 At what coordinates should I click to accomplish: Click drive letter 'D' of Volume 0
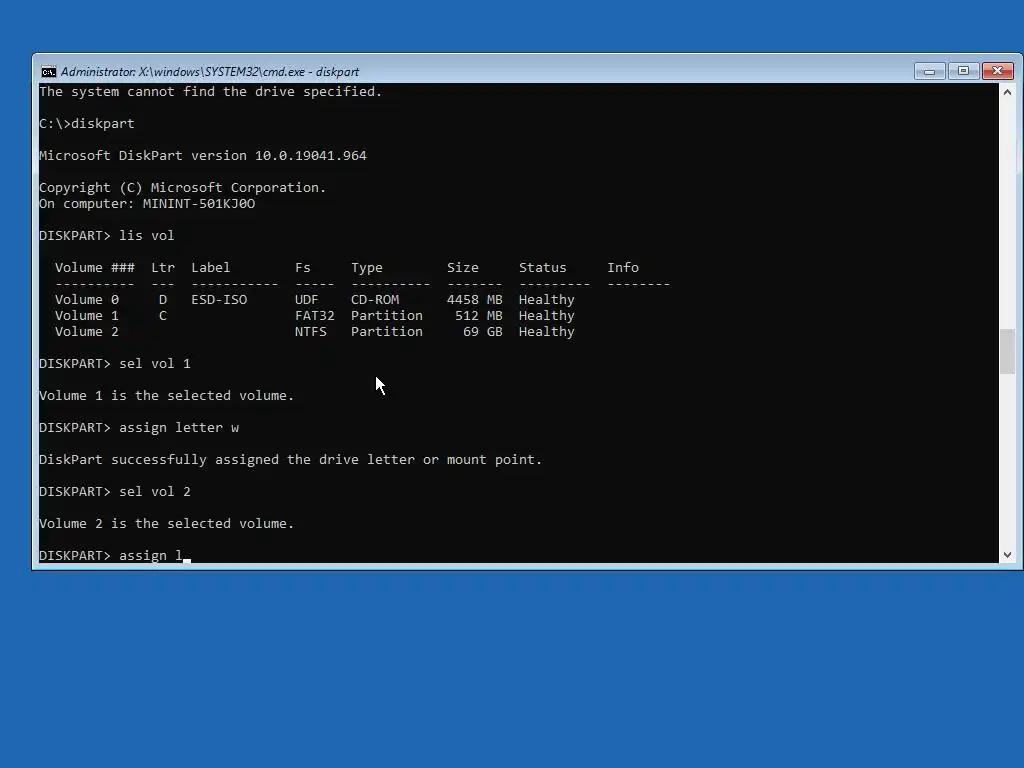click(163, 300)
